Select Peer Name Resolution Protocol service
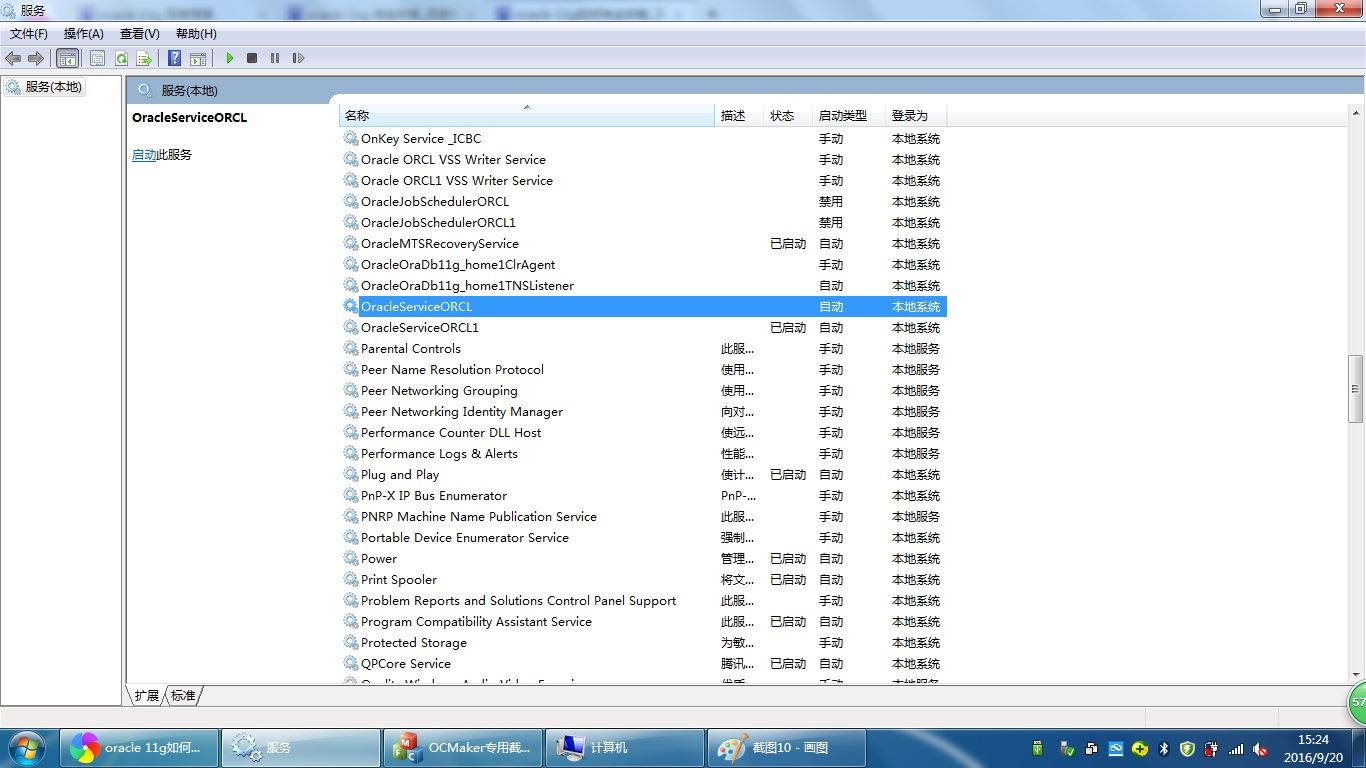Image resolution: width=1366 pixels, height=768 pixels. pyautogui.click(x=643, y=370)
